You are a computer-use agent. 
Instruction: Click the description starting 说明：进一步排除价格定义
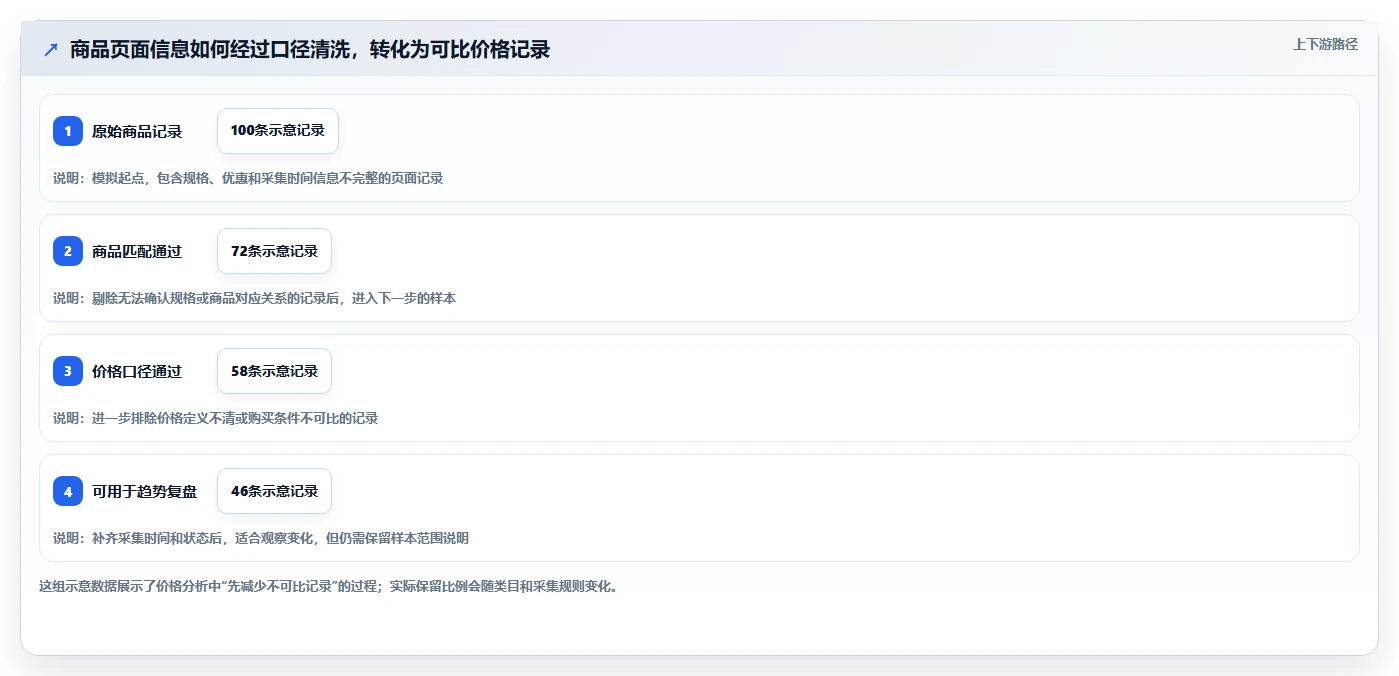(216, 418)
